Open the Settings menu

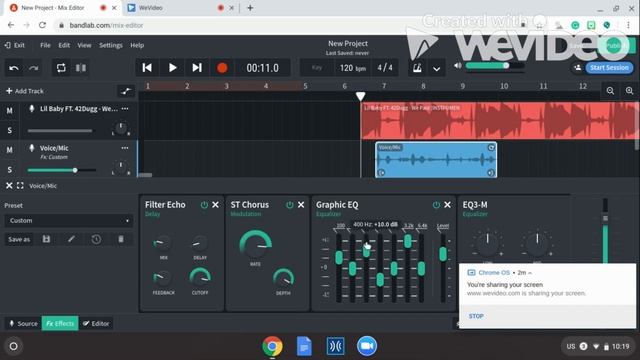[111, 45]
